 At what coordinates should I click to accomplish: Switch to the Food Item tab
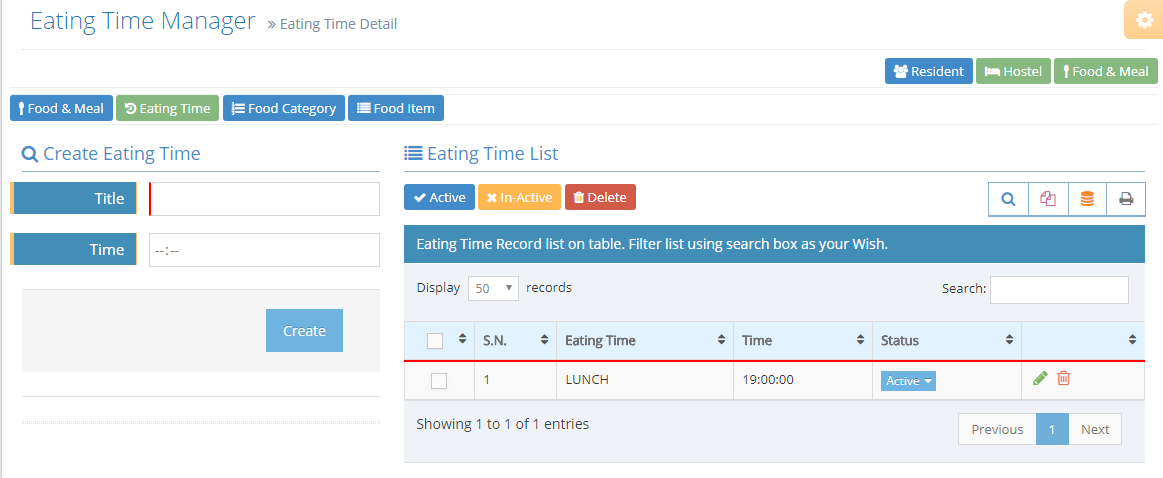[396, 108]
